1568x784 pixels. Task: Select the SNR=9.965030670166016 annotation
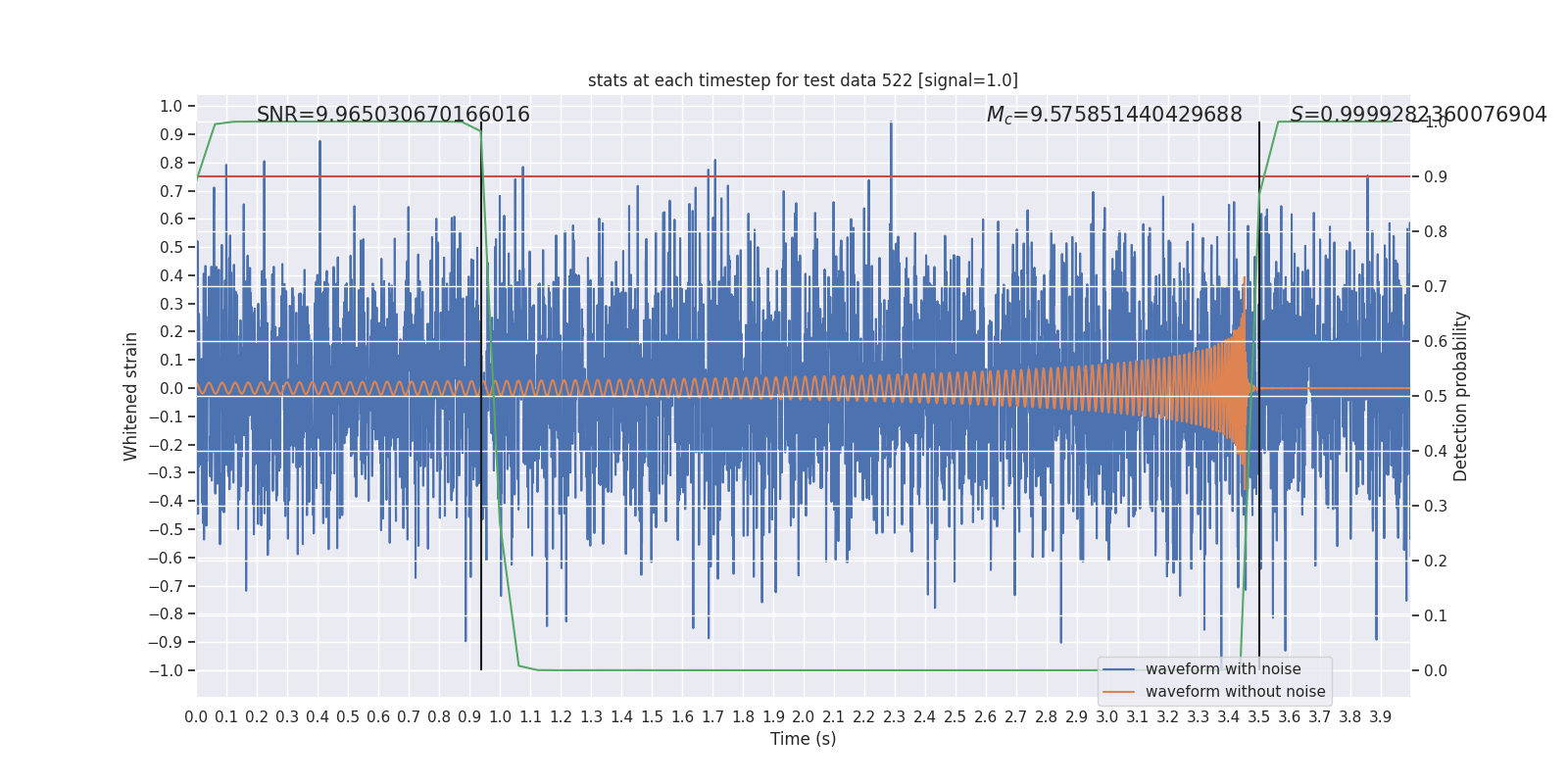pos(393,115)
